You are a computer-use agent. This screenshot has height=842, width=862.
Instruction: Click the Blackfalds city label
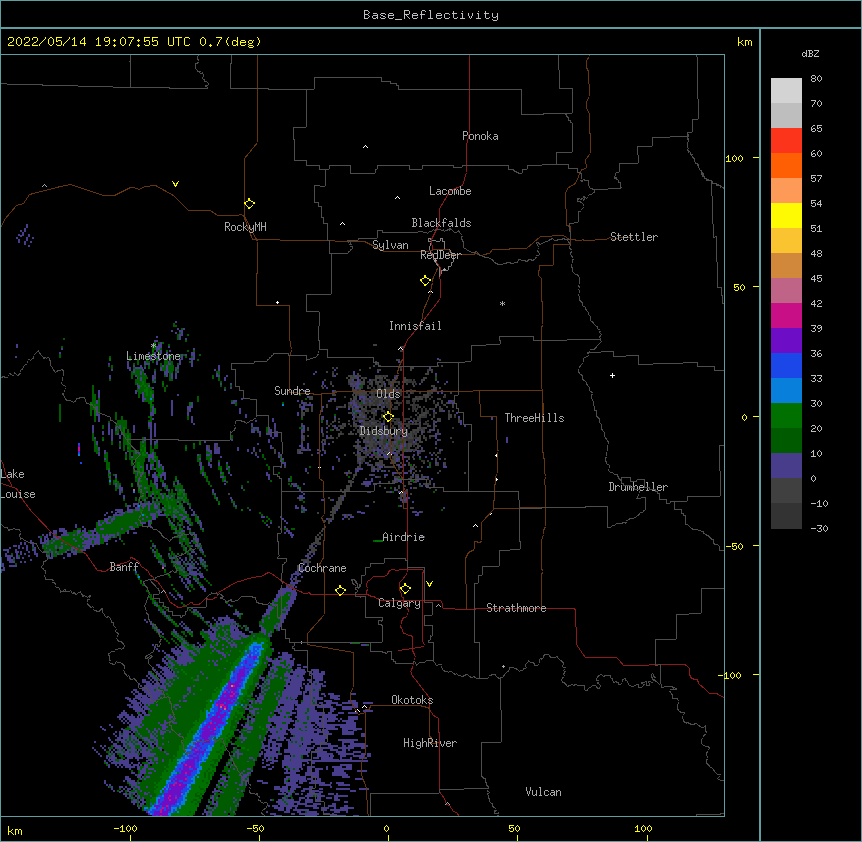441,223
